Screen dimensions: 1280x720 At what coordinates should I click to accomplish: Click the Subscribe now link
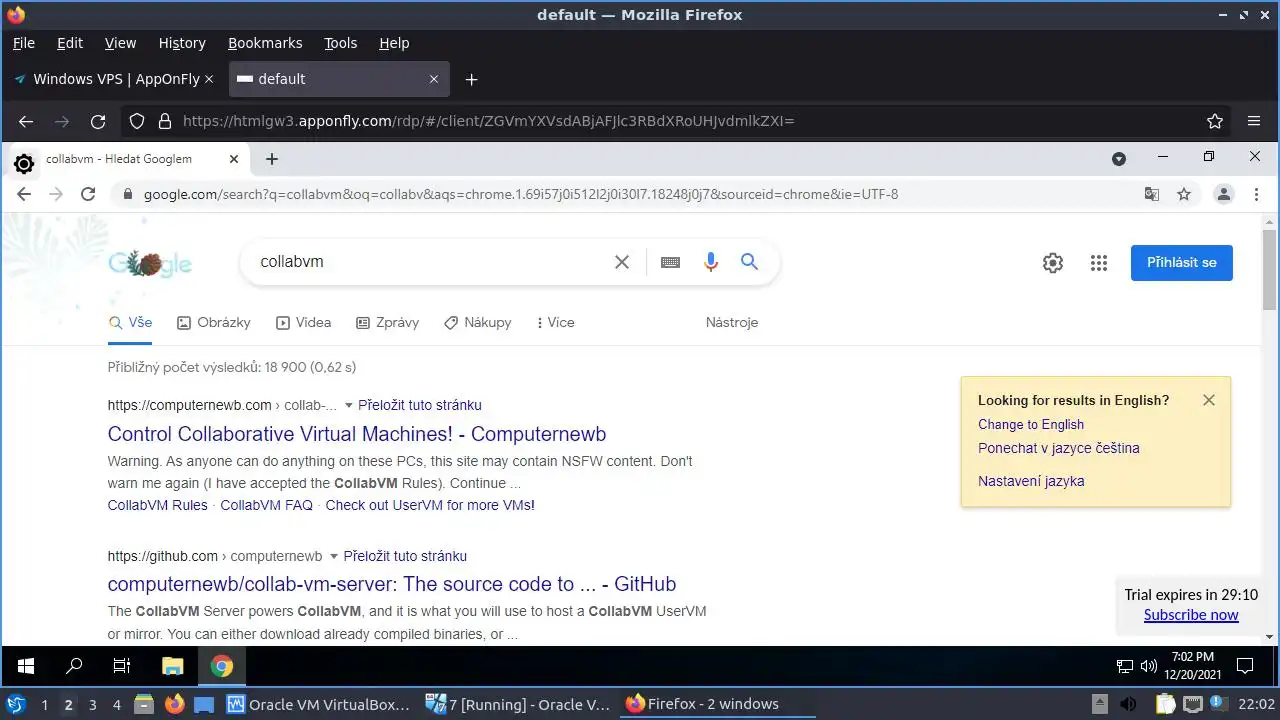[1191, 615]
